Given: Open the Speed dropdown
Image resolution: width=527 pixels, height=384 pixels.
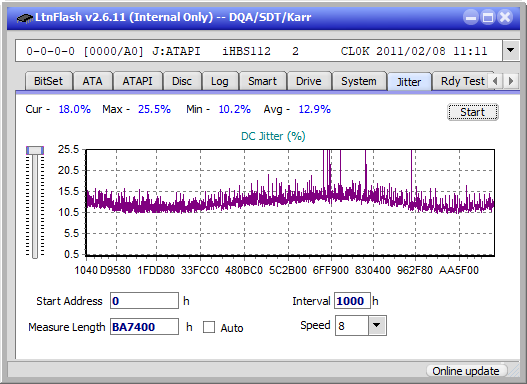Looking at the screenshot, I should click(377, 325).
